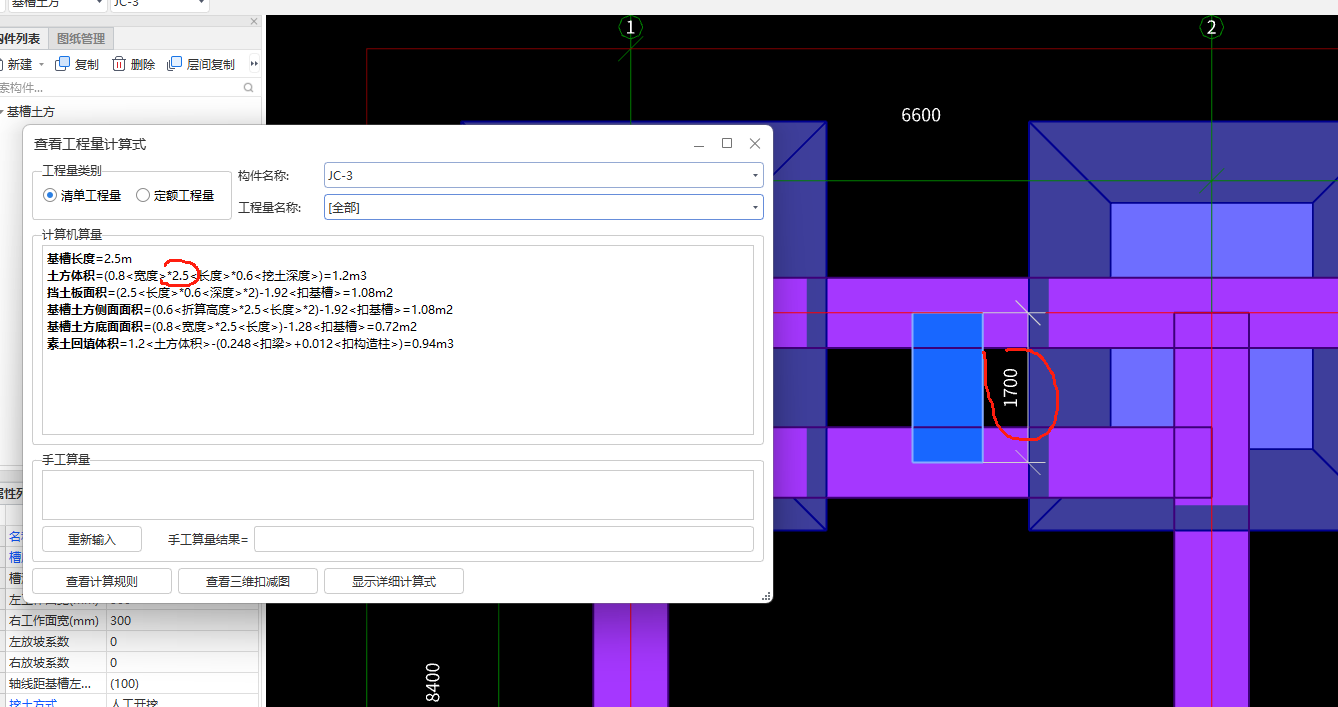1338x707 pixels.
Task: Click the 右工作面宽(mm) property row
Action: click(x=130, y=621)
